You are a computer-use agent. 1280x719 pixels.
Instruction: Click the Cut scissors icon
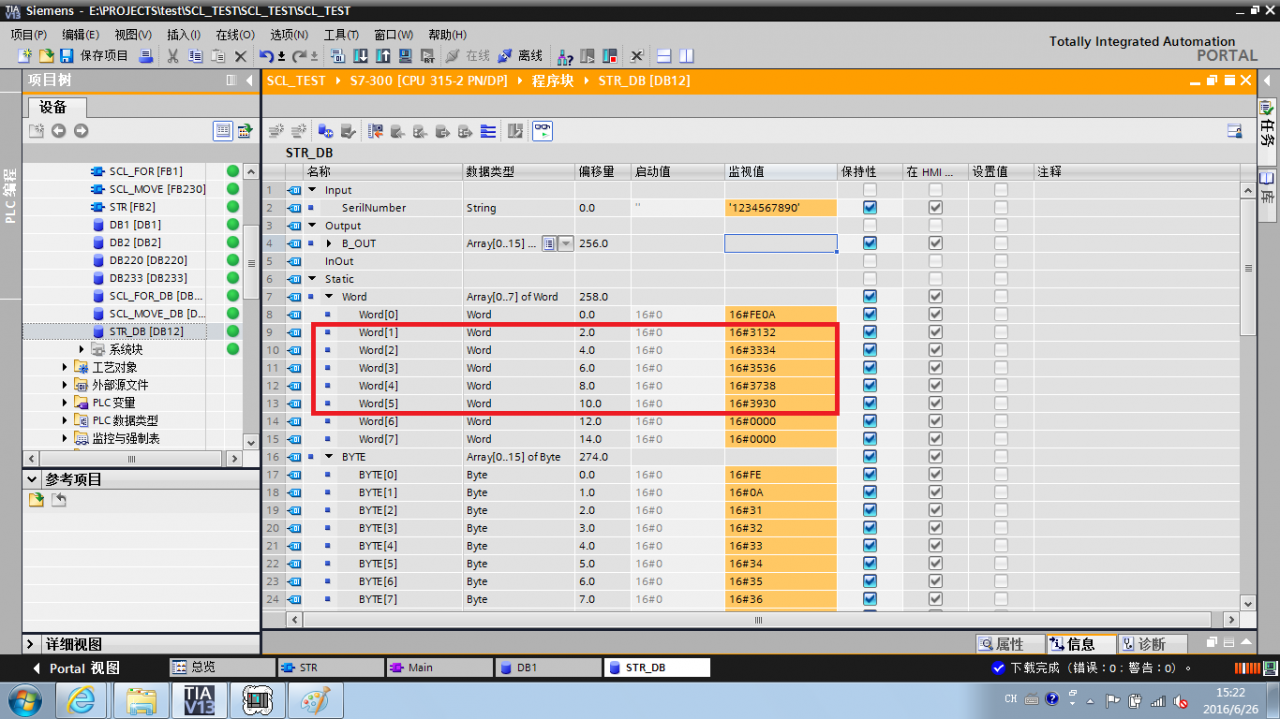coord(172,56)
